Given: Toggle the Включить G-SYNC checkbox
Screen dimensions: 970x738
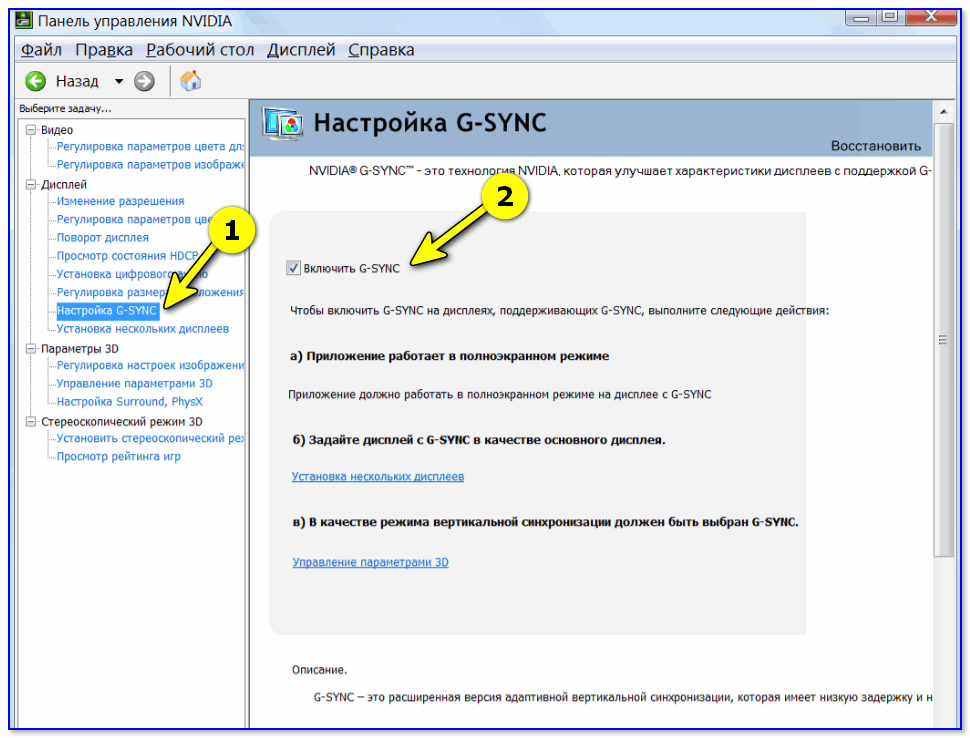Looking at the screenshot, I should click(x=293, y=268).
